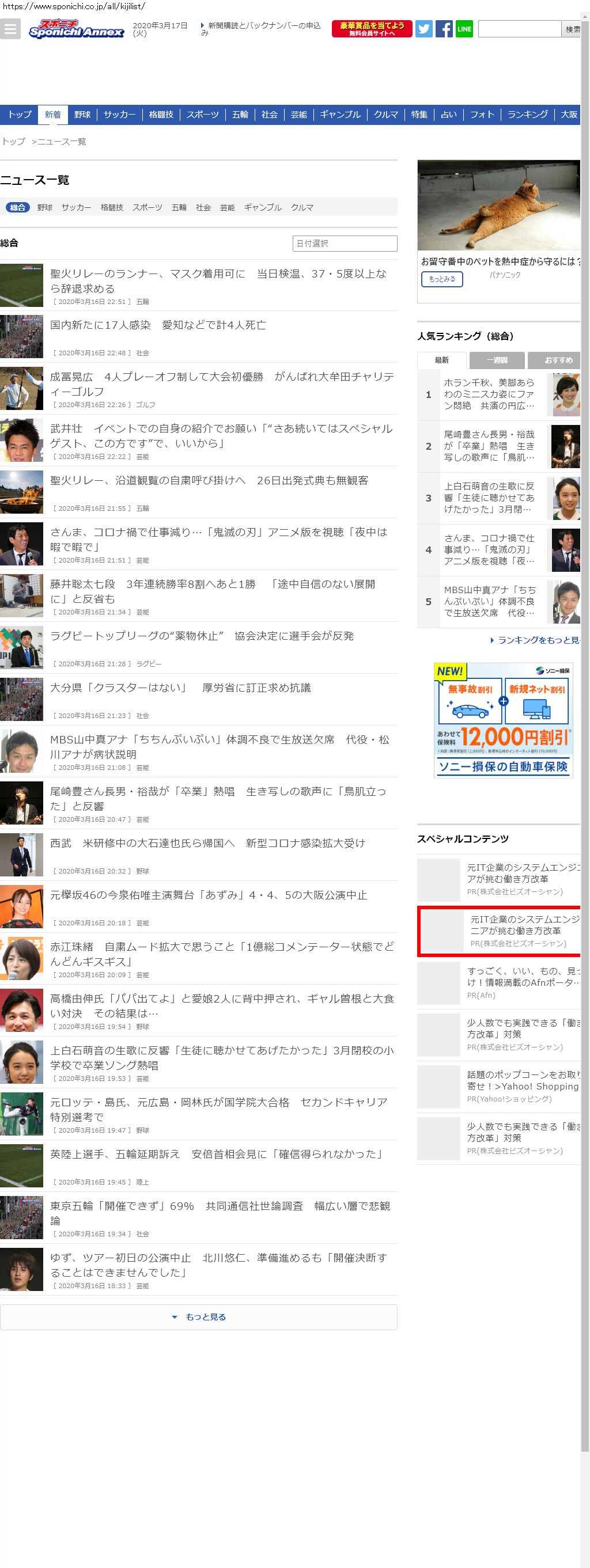Open 新聞購読とバックナンバーの申込み link
Screen dimensions: 590x1568
pos(261,29)
